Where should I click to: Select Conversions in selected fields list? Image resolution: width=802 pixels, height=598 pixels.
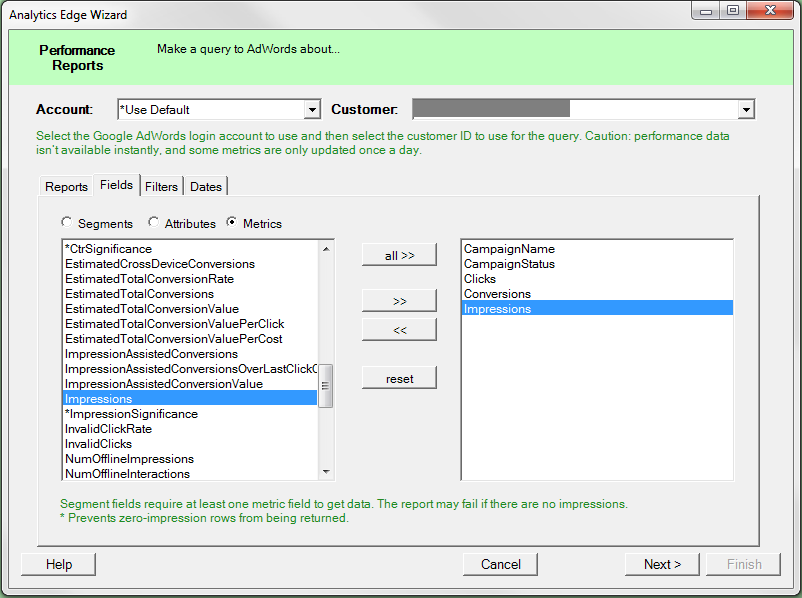tap(497, 294)
